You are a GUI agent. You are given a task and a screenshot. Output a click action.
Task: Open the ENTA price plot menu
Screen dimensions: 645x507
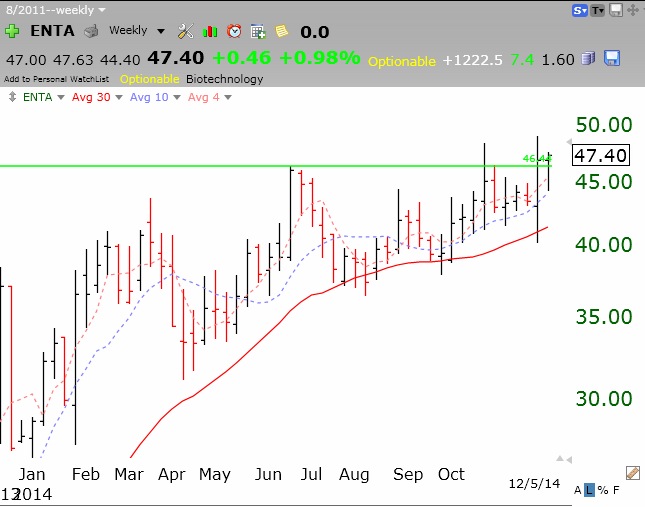[x=39, y=97]
